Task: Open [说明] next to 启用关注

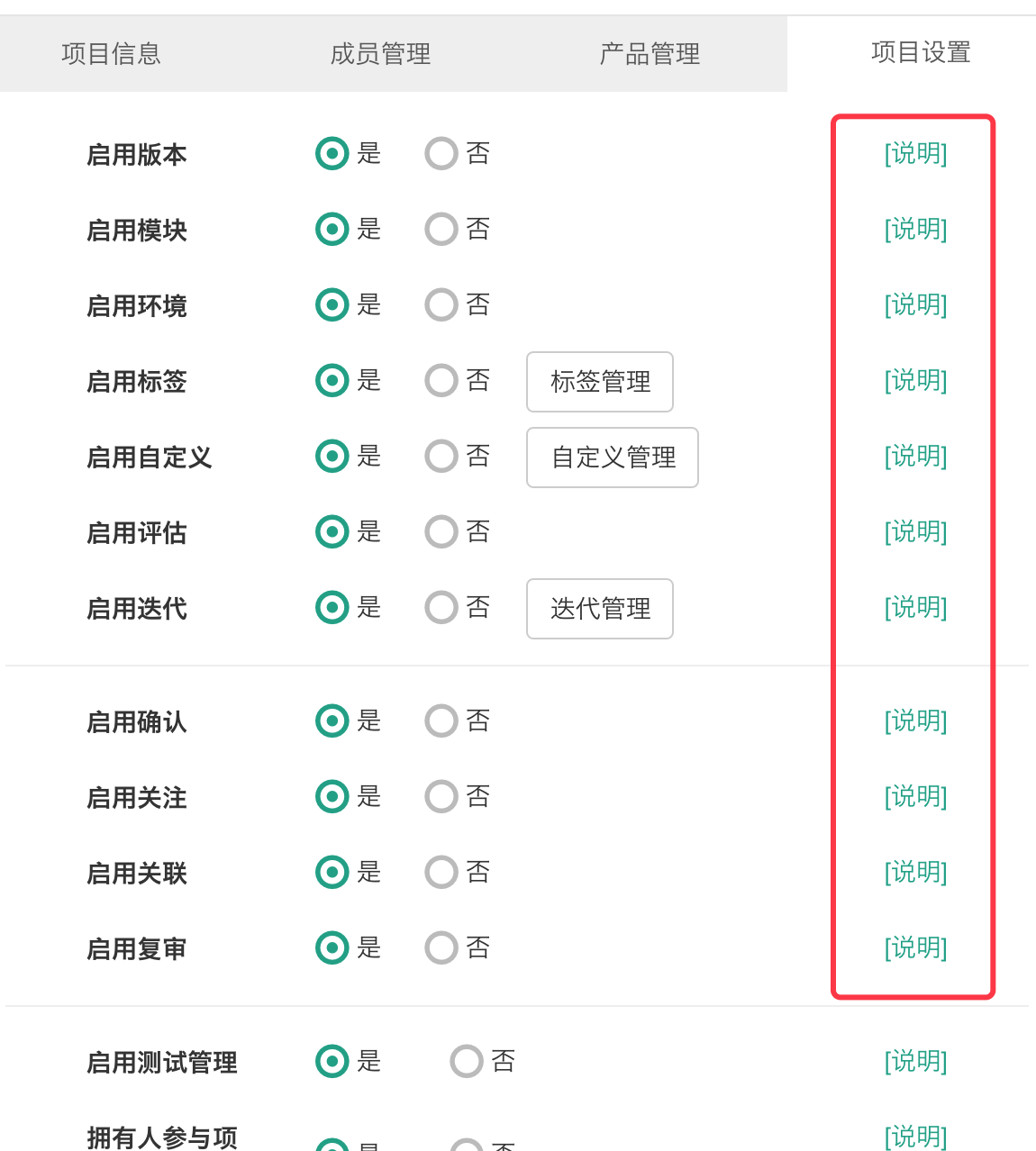Action: 915,796
